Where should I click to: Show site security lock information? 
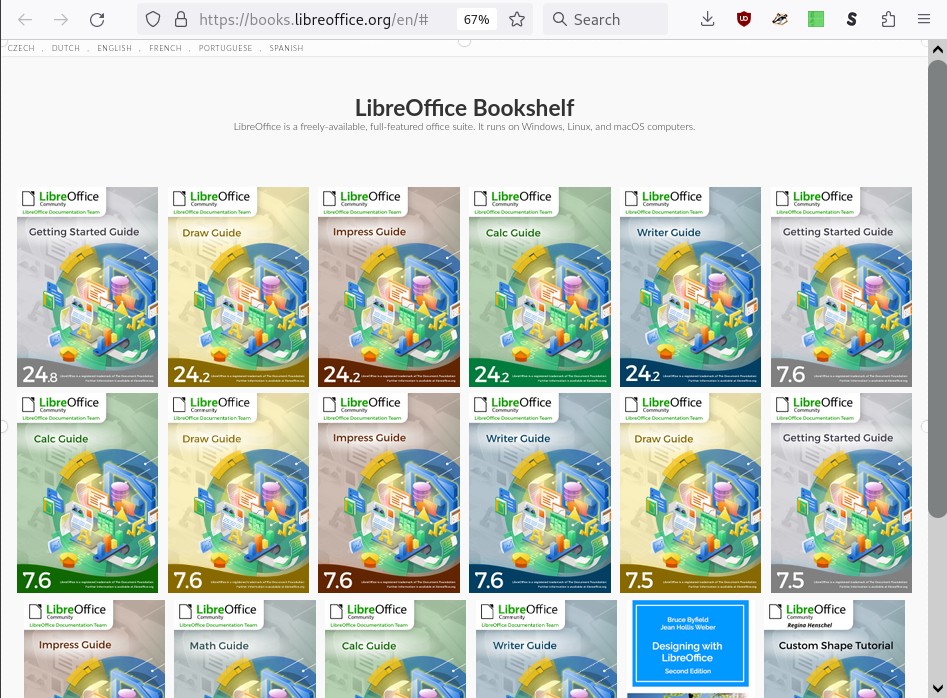[181, 20]
